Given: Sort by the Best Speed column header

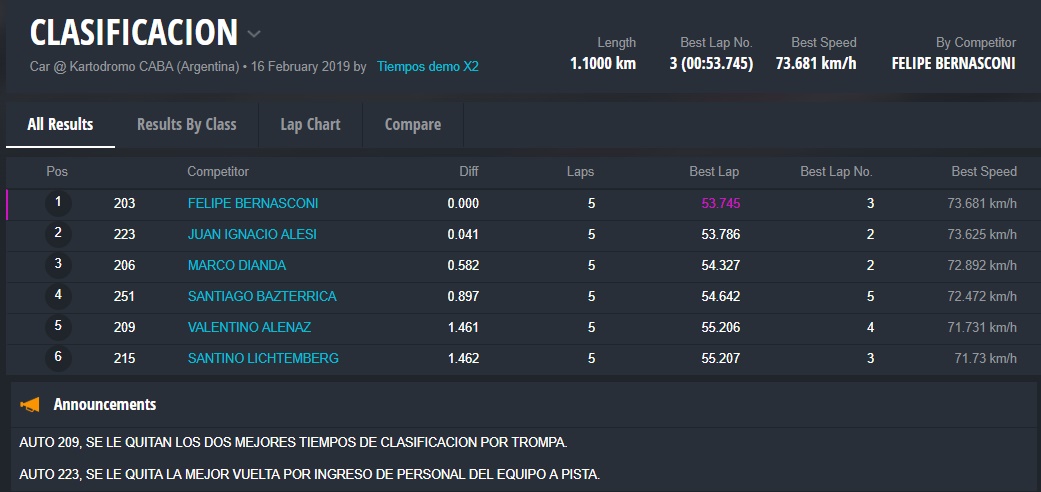Looking at the screenshot, I should (984, 172).
